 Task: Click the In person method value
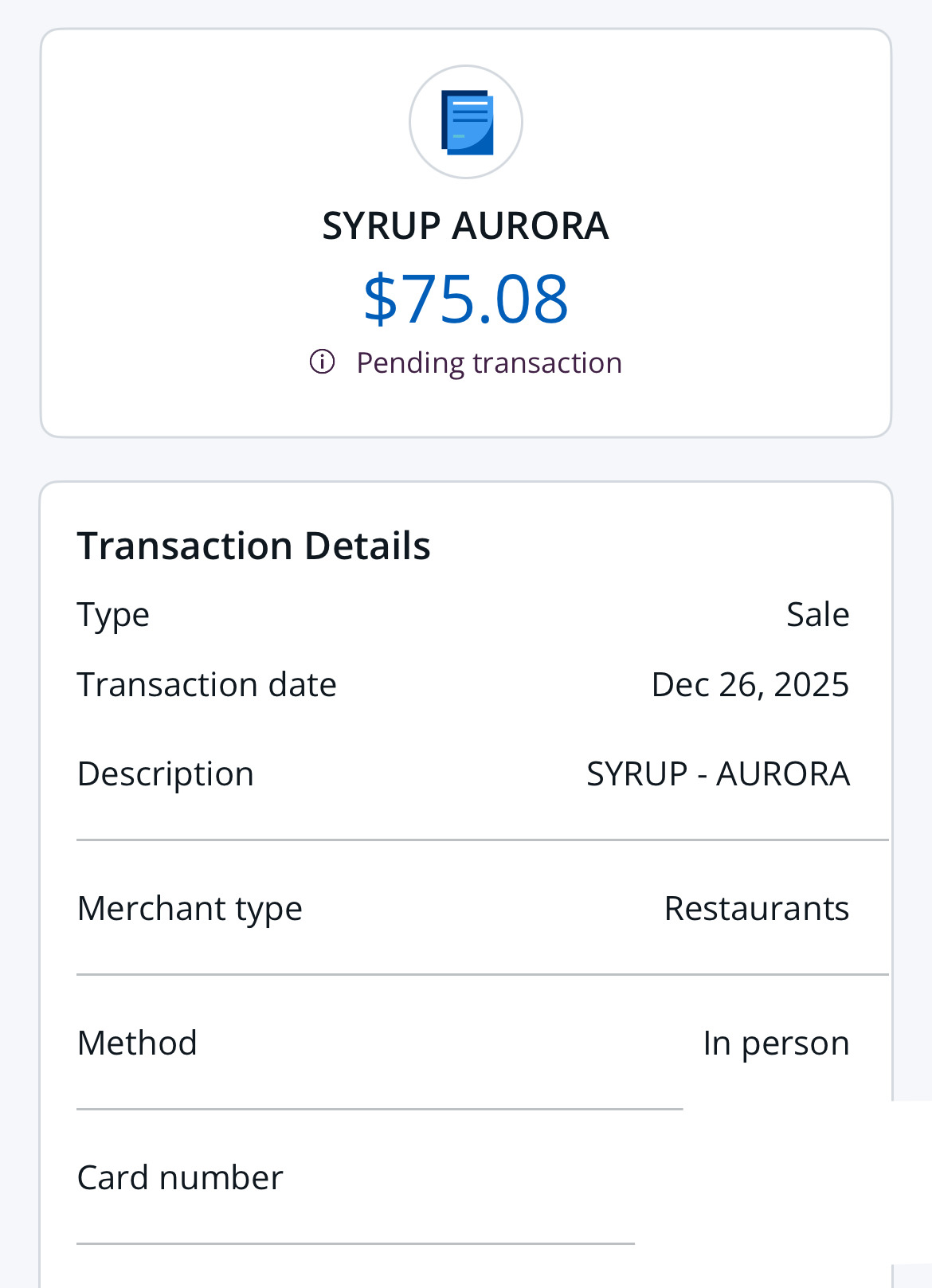tap(775, 1043)
